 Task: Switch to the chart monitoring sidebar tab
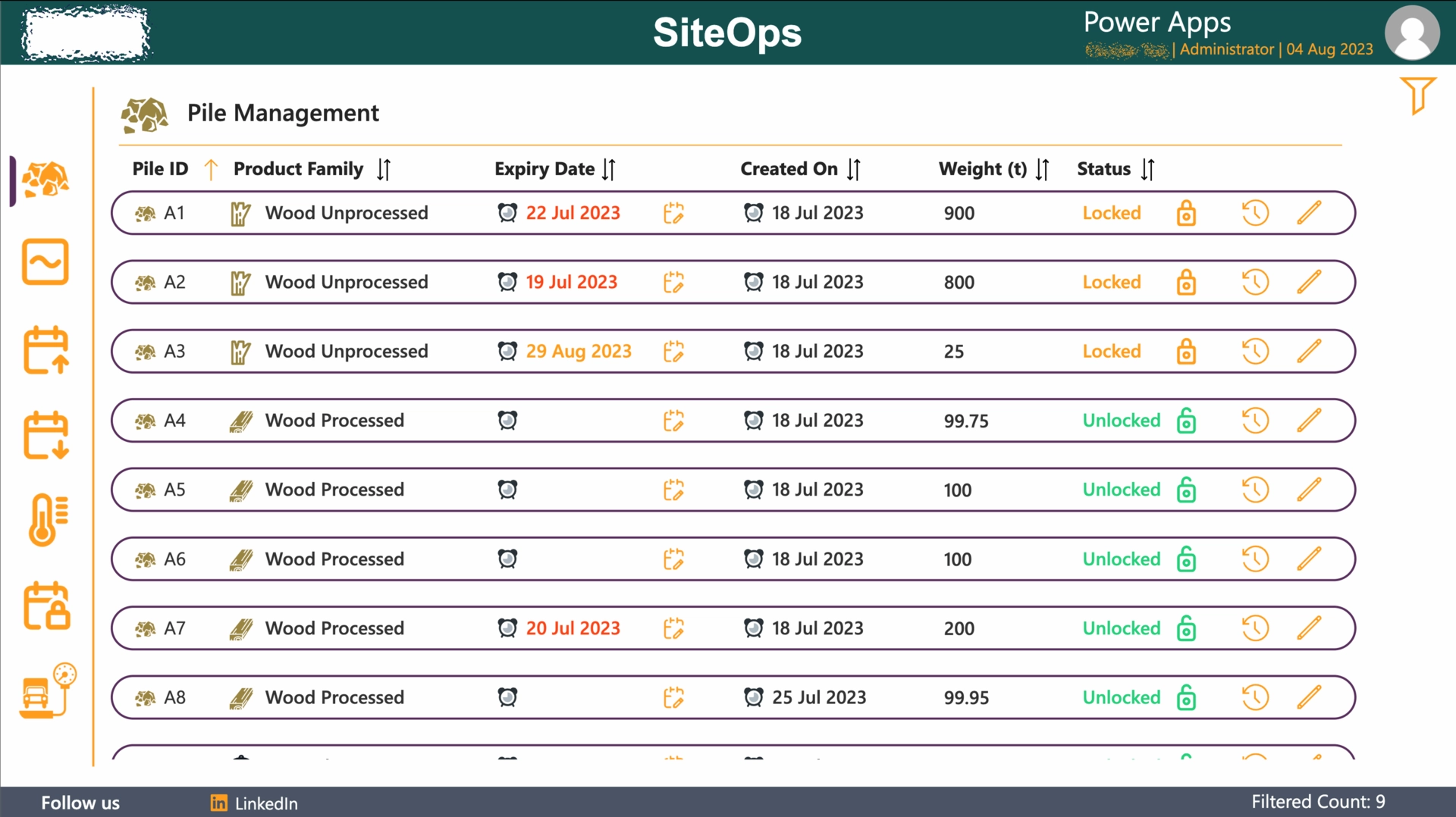45,262
